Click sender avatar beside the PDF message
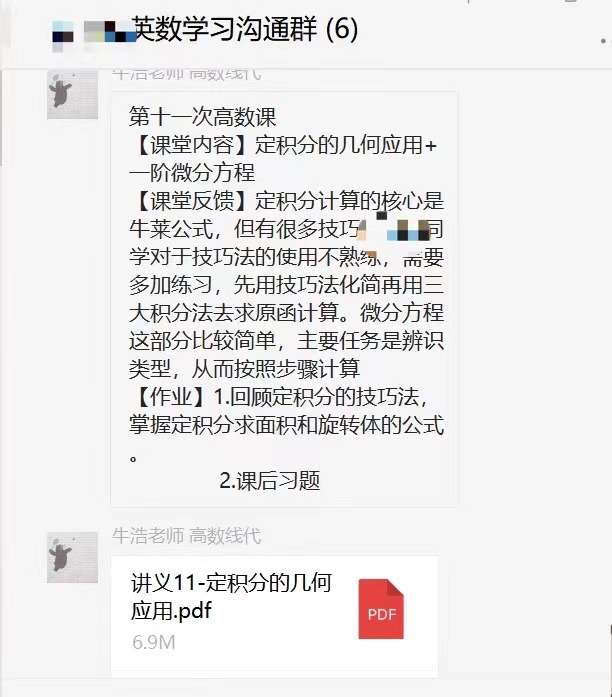The width and height of the screenshot is (612, 697). (x=72, y=557)
